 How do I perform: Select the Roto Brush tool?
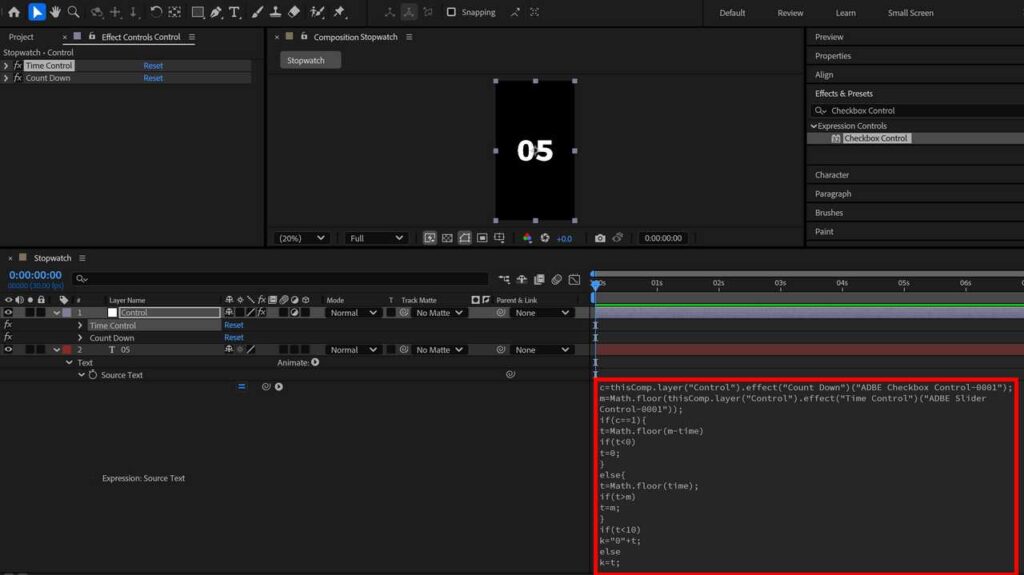[317, 12]
